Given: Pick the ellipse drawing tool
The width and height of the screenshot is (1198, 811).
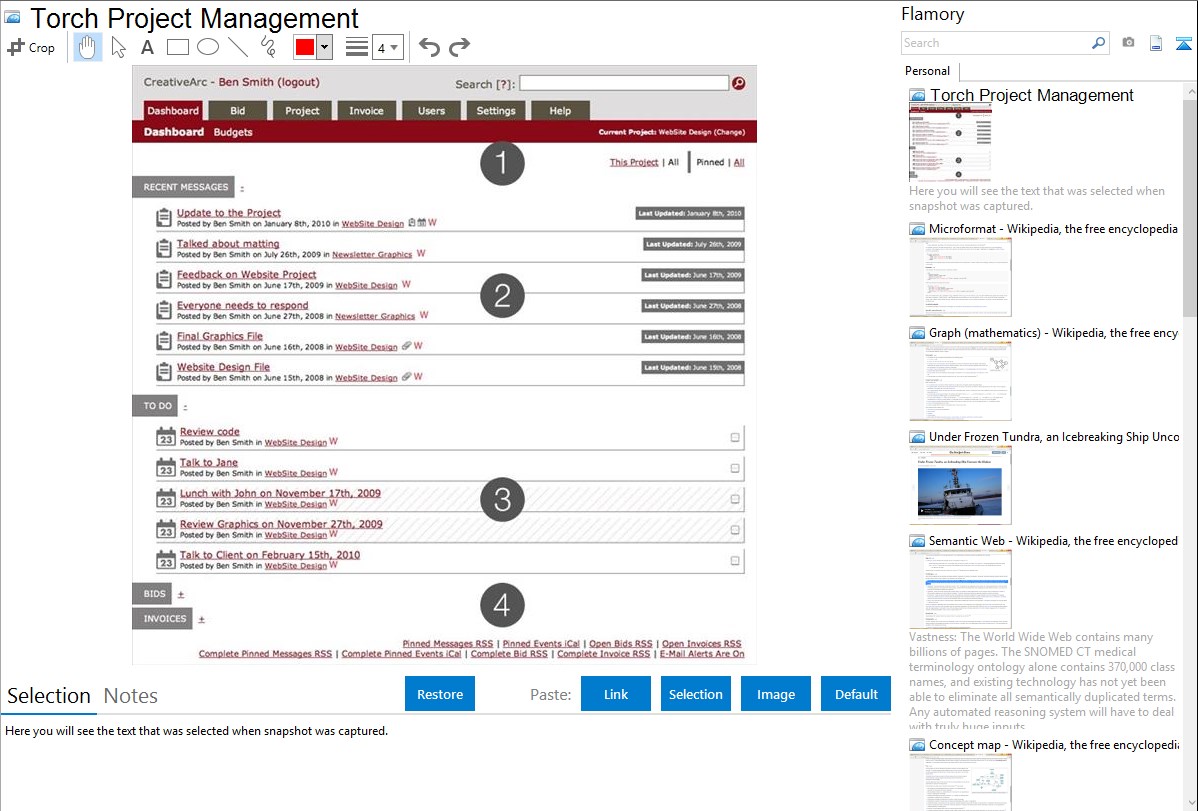Looking at the screenshot, I should [x=208, y=47].
